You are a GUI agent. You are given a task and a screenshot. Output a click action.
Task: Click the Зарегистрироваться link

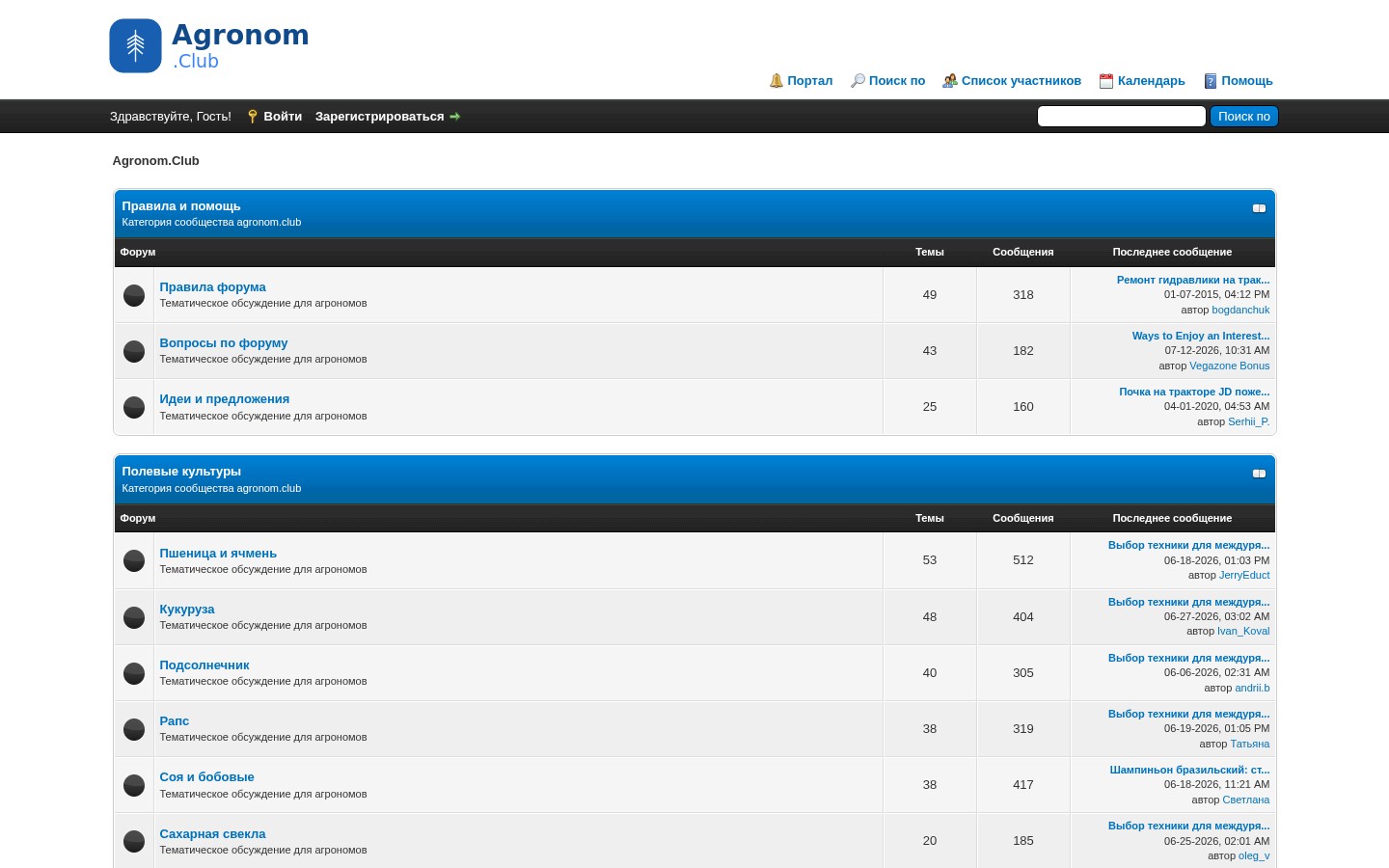(x=379, y=117)
